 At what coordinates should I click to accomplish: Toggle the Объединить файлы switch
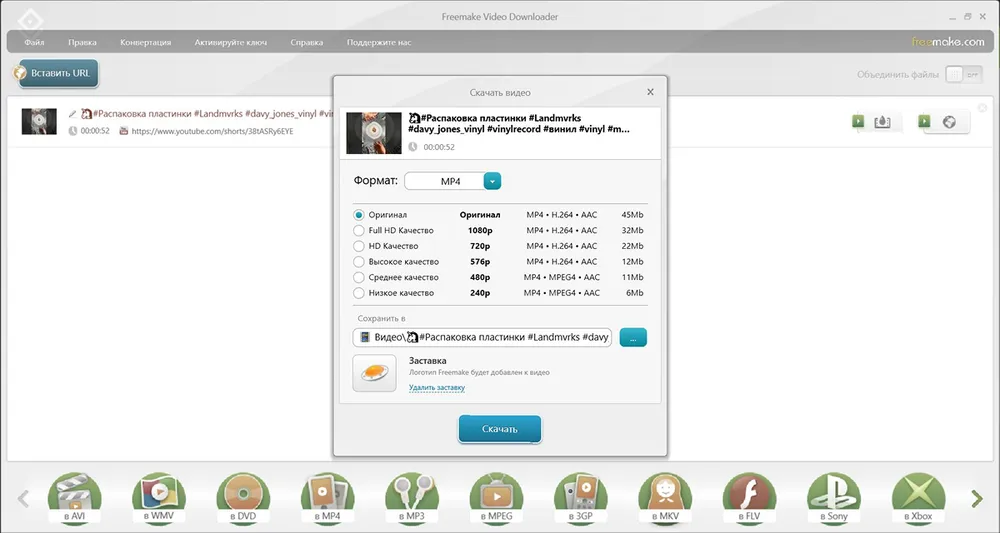point(963,75)
